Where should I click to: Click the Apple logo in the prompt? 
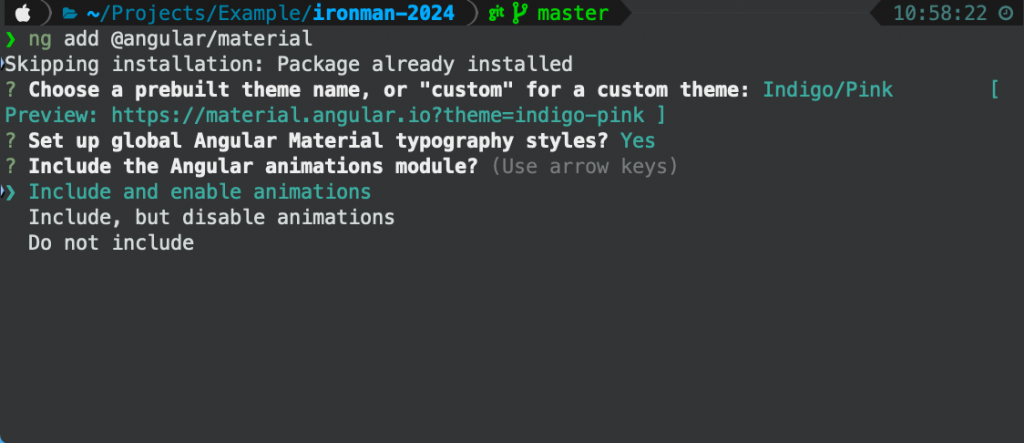23,12
